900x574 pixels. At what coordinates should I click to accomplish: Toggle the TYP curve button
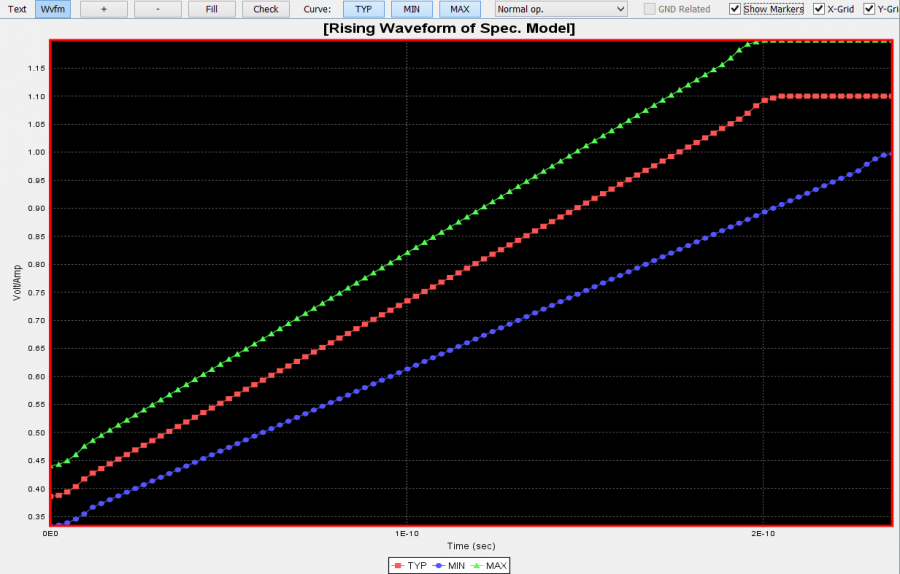pos(363,9)
